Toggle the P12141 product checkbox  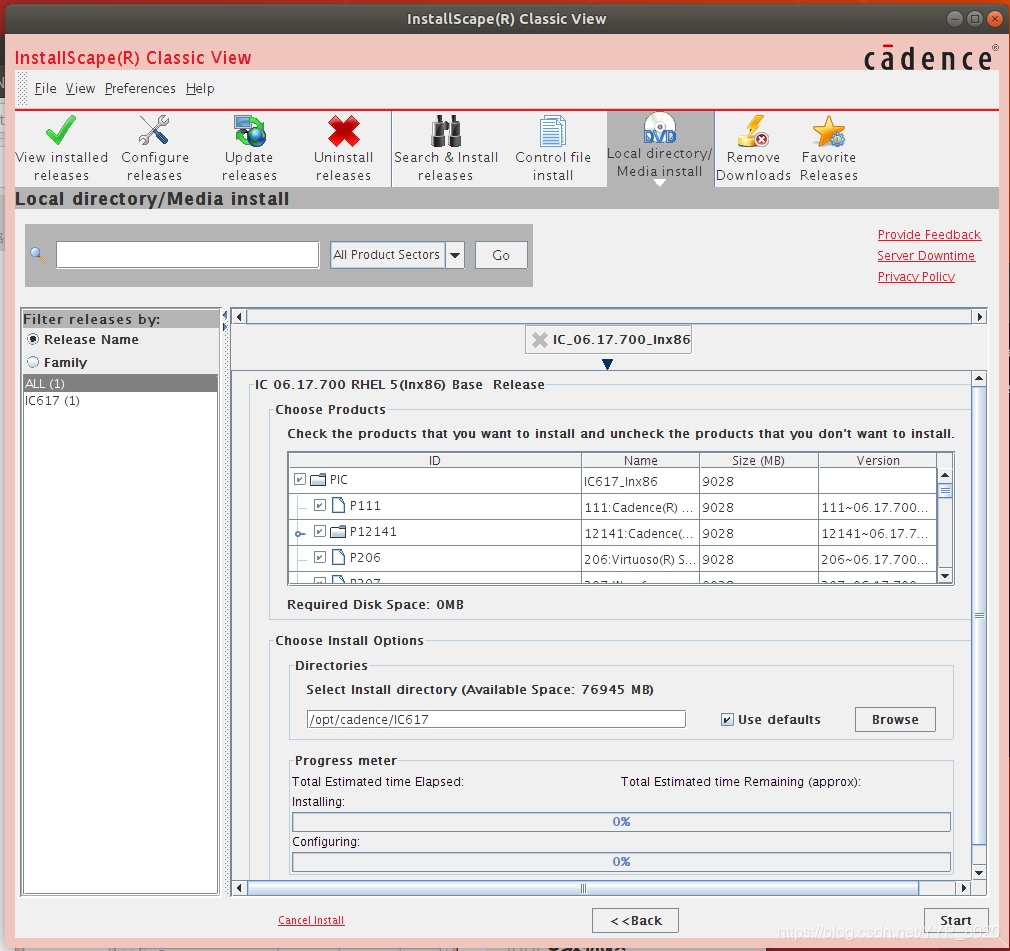(x=319, y=531)
